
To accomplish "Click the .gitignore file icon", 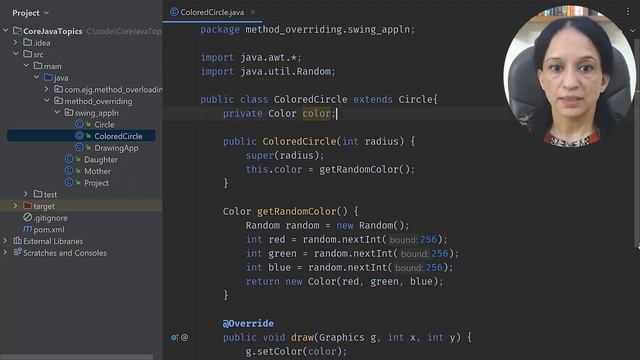I will [x=27, y=218].
